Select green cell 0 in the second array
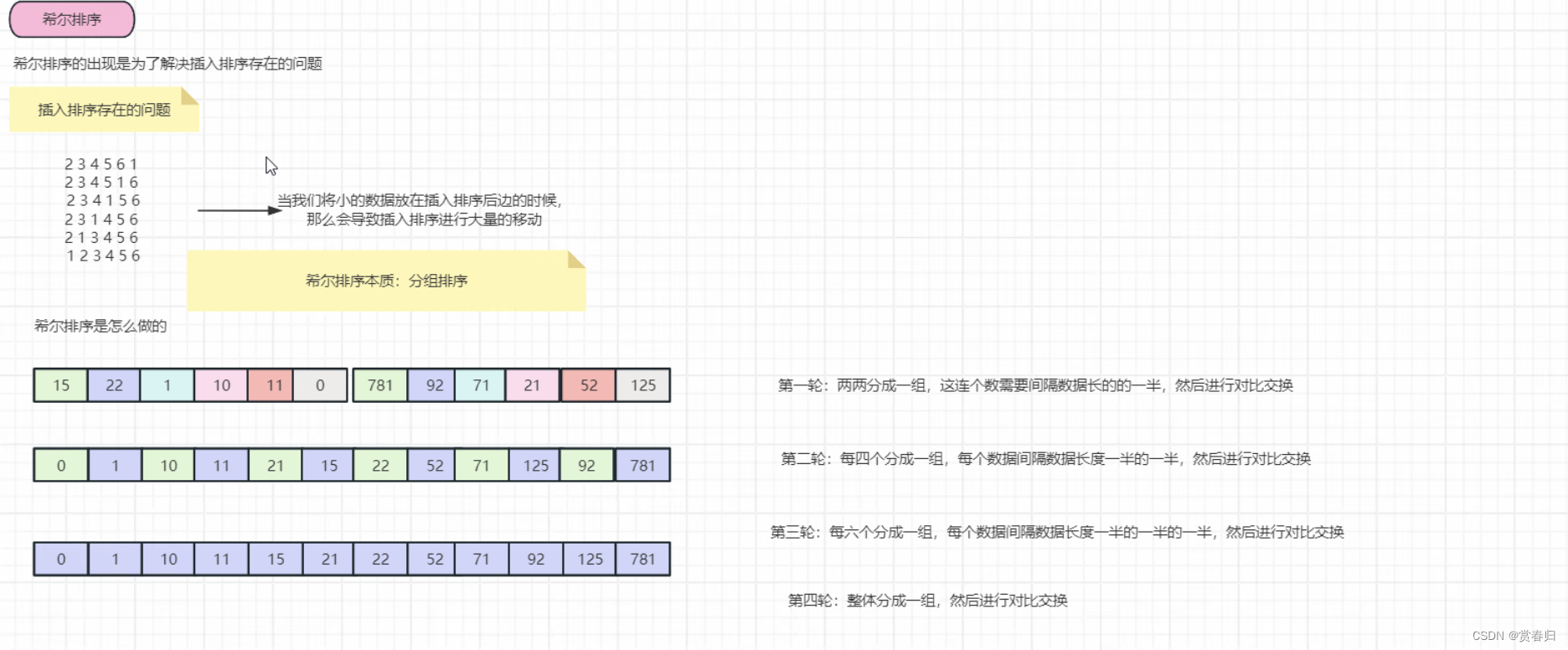The width and height of the screenshot is (1568, 650). (61, 466)
